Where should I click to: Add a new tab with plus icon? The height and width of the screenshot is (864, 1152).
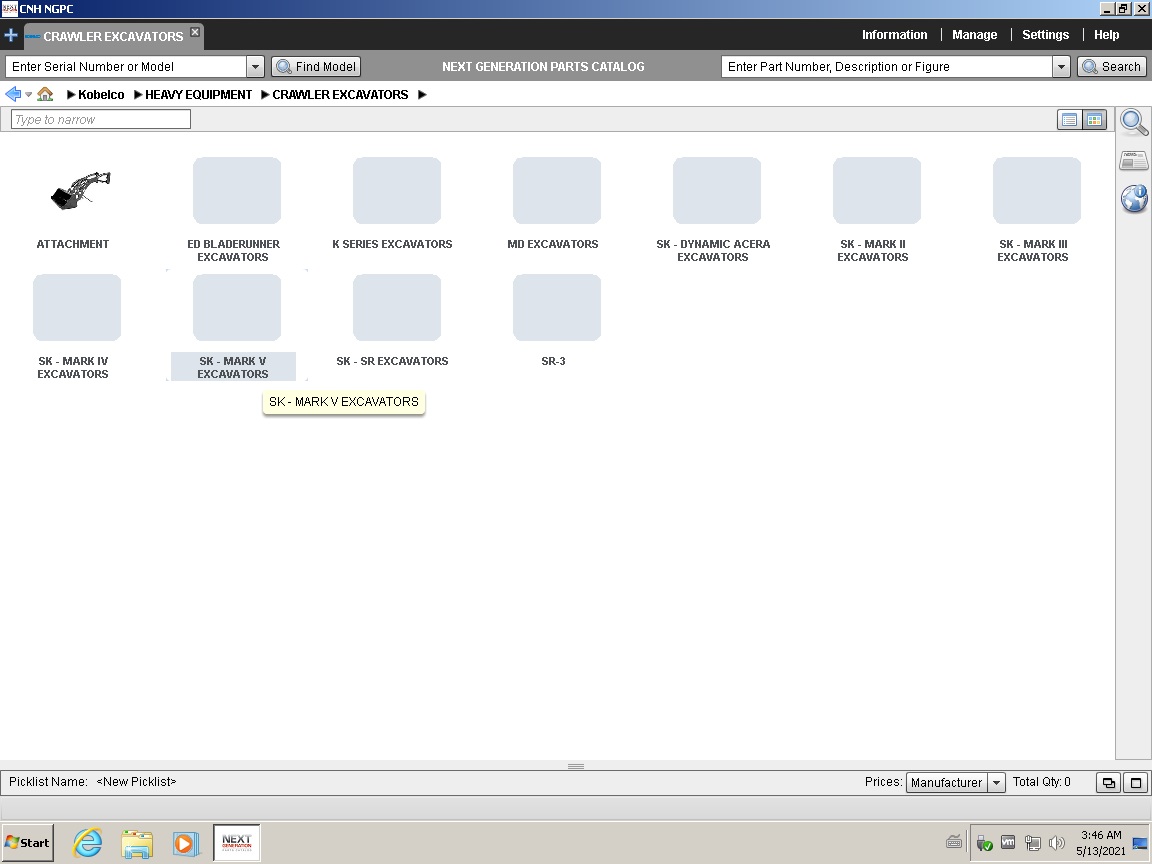click(x=11, y=35)
